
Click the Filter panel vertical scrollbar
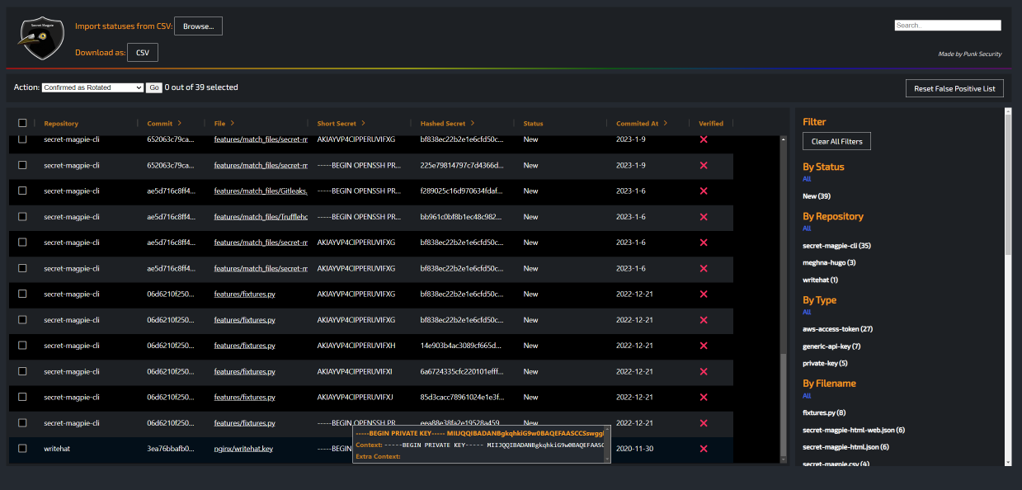click(x=1008, y=287)
